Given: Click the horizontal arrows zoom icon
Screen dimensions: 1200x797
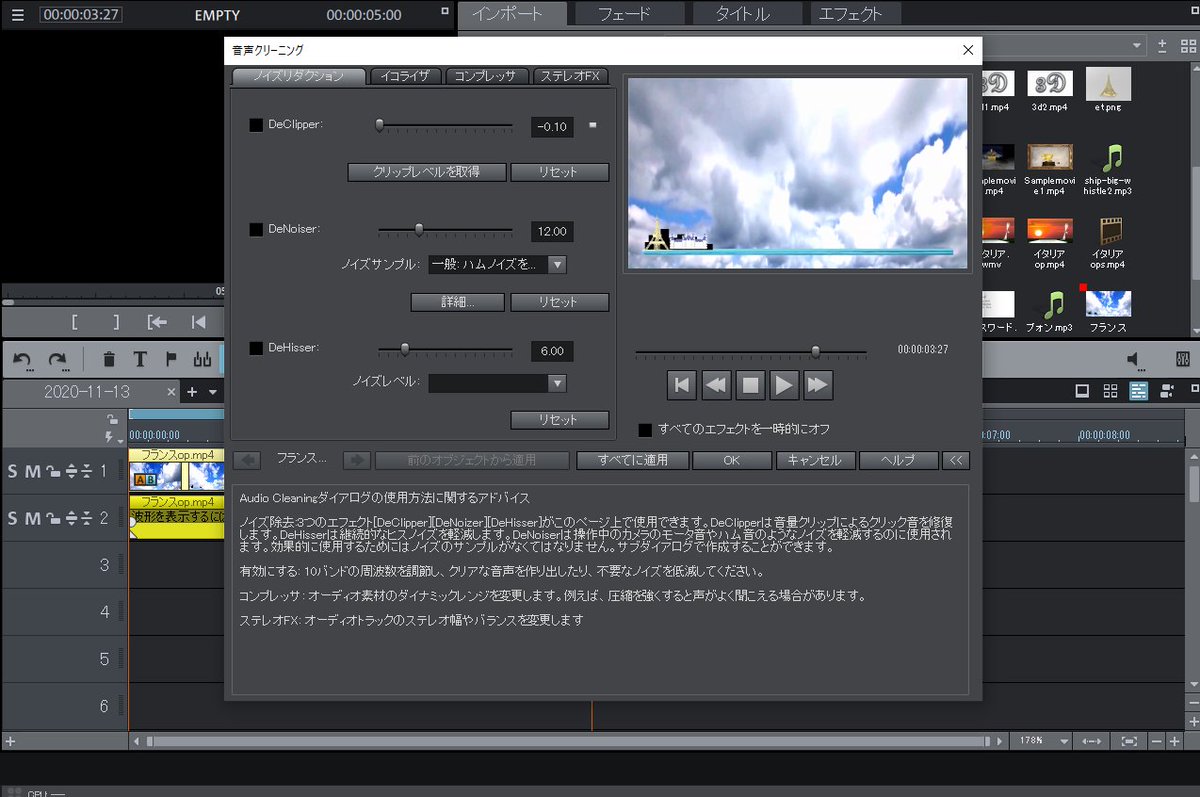Looking at the screenshot, I should (1091, 741).
